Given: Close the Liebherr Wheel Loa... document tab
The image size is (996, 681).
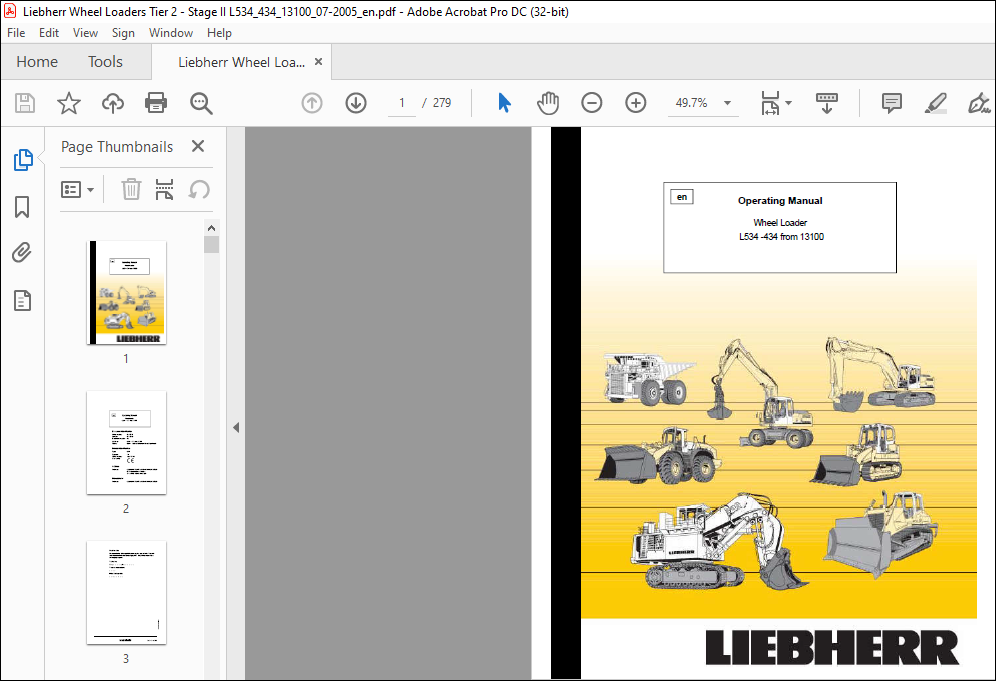Looking at the screenshot, I should 318,62.
